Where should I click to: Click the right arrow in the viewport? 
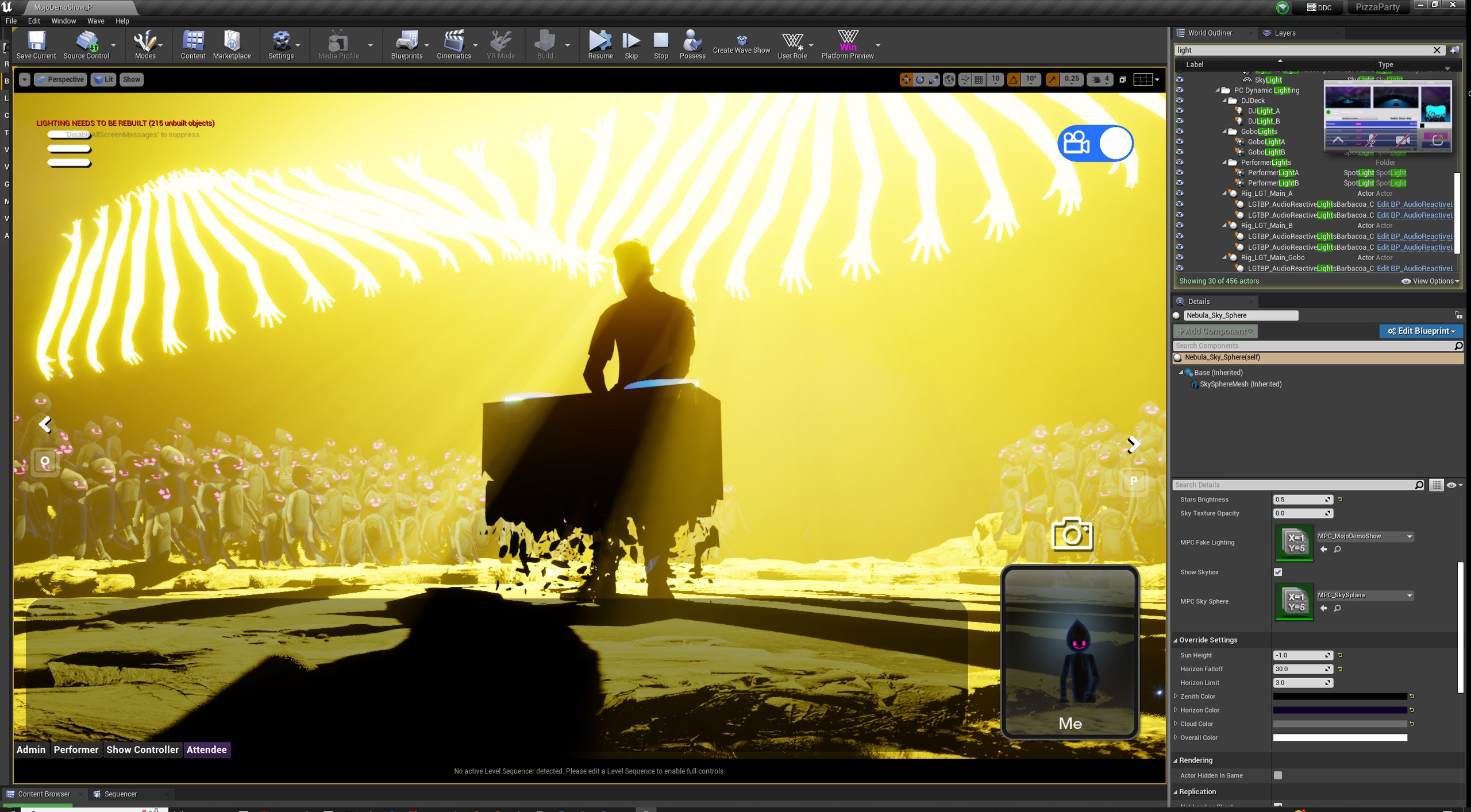pos(1133,444)
